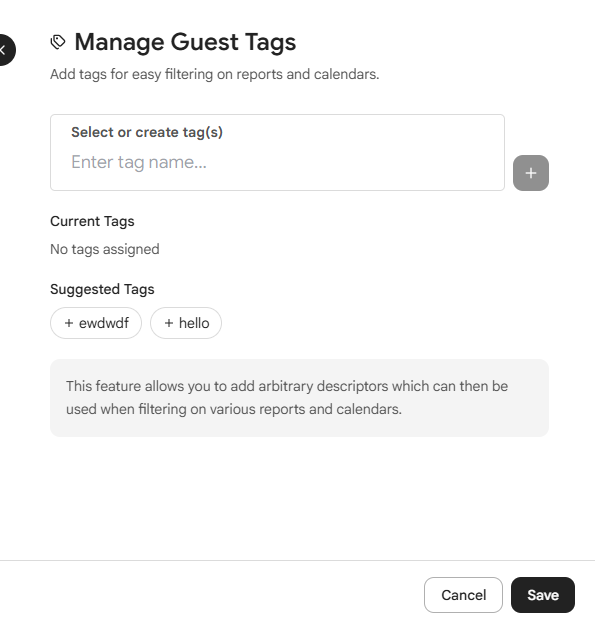The height and width of the screenshot is (622, 595).
Task: Click the subtitle about easy filtering on reports
Action: point(215,74)
